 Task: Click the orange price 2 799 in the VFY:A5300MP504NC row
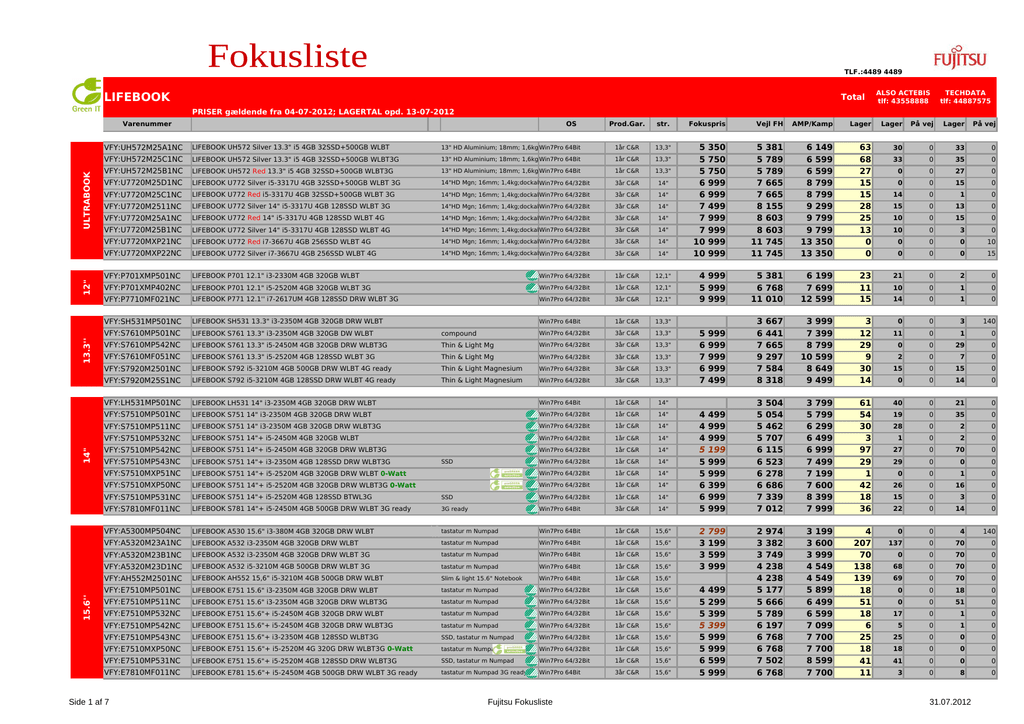pos(712,531)
